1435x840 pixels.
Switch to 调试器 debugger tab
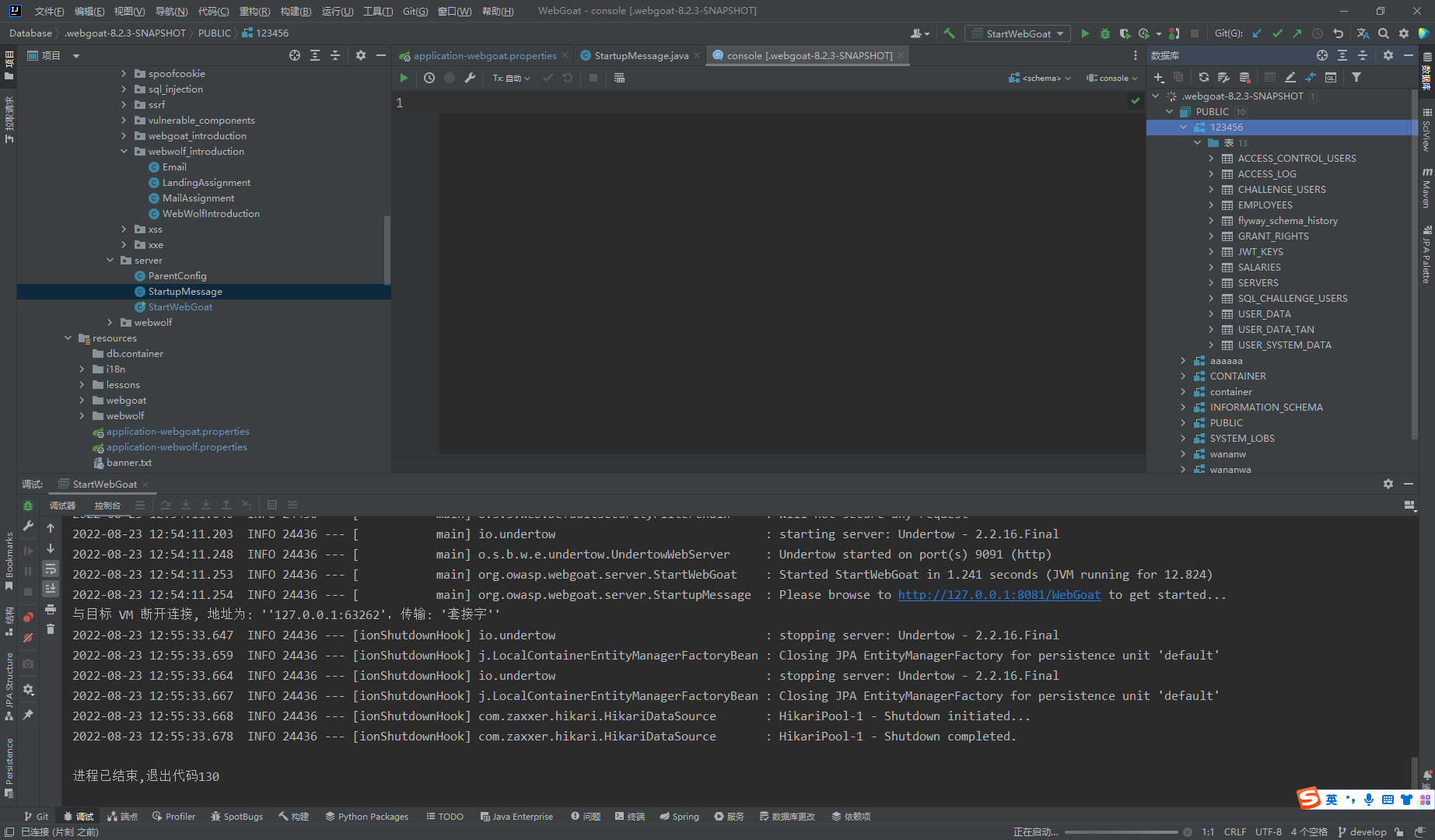[x=62, y=505]
